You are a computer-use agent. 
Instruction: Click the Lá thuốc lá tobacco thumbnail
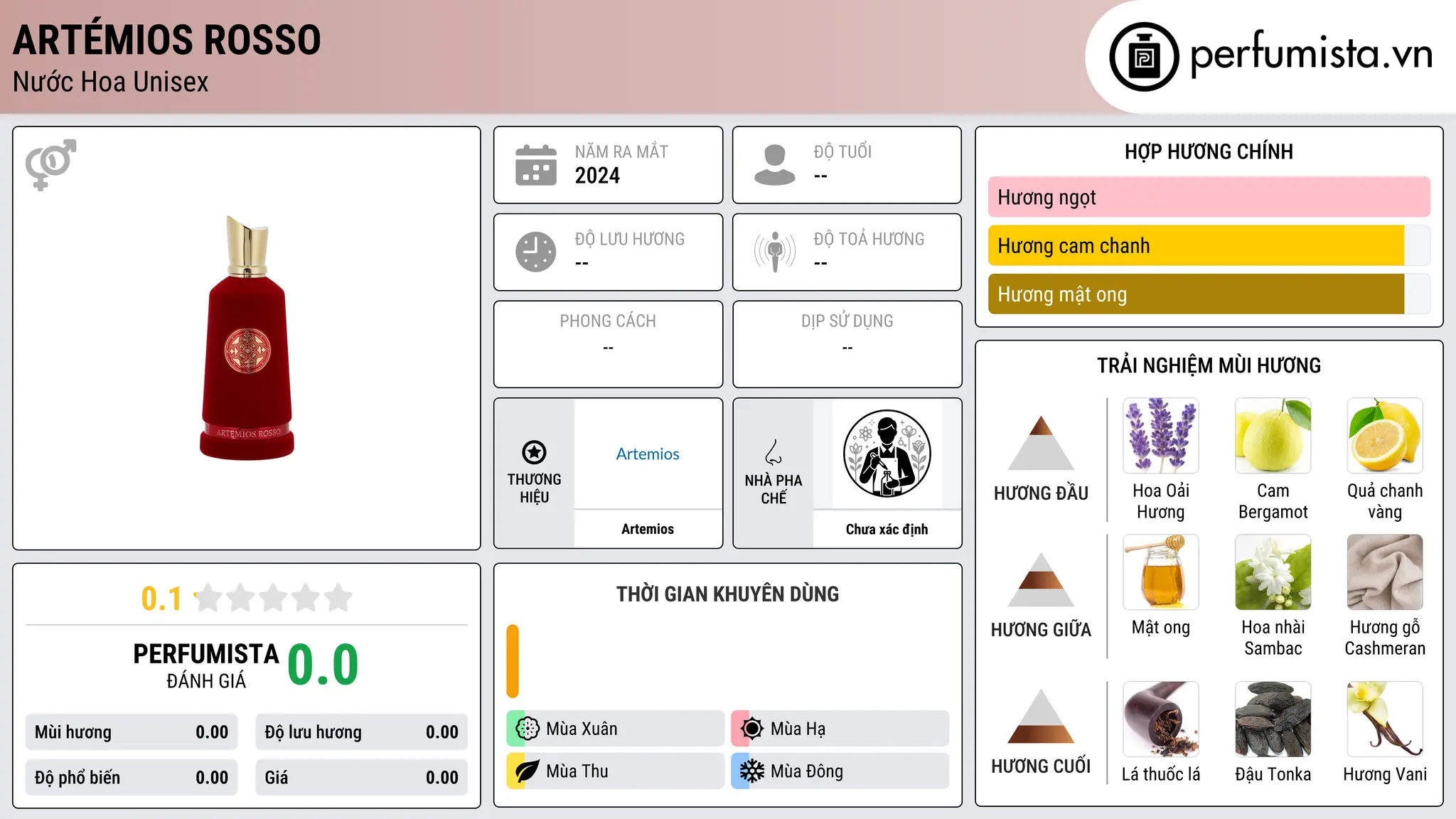click(x=1161, y=719)
